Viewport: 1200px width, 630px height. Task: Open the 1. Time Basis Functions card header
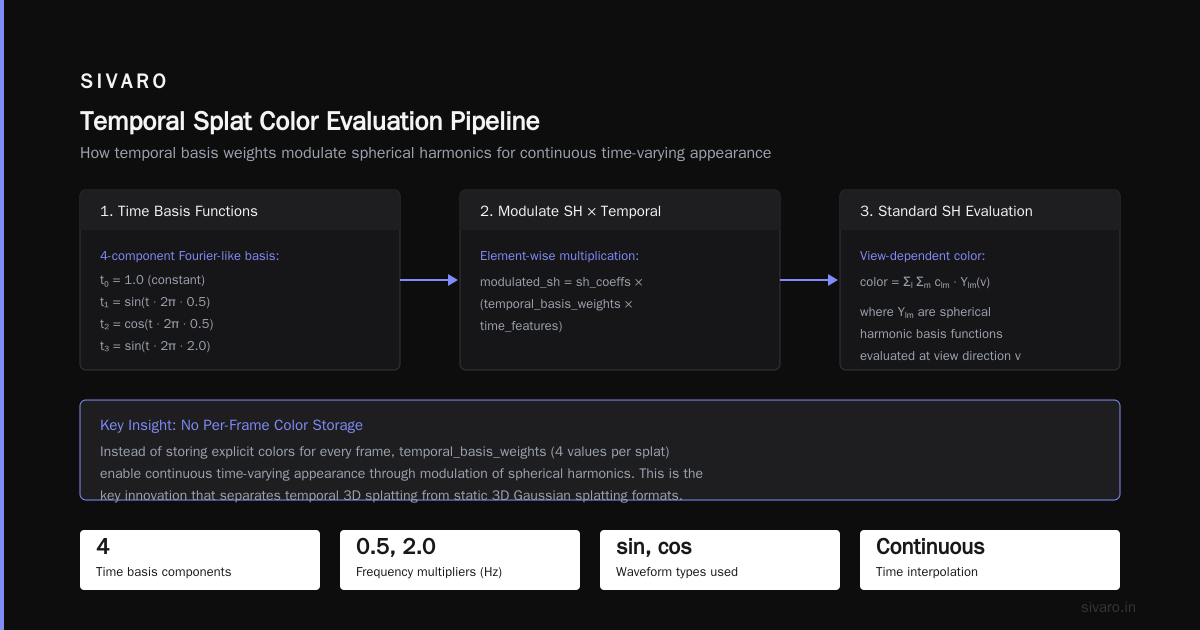[x=240, y=211]
